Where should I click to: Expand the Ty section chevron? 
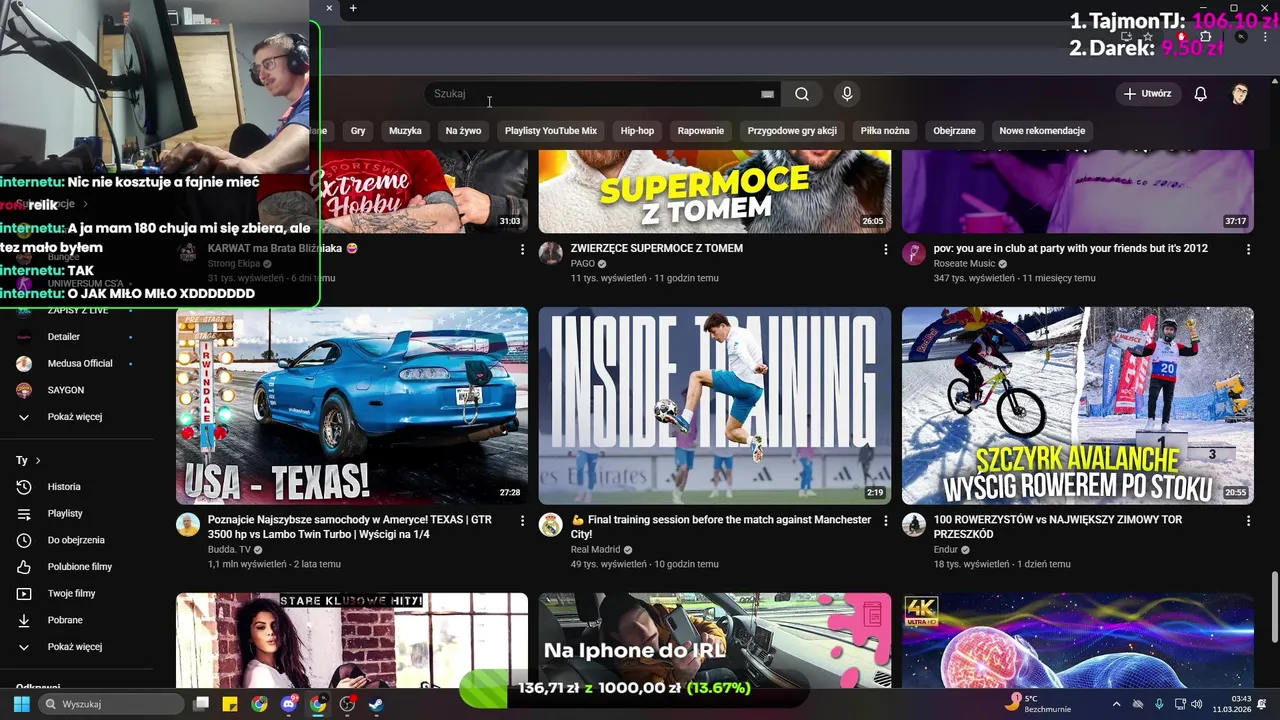point(38,461)
